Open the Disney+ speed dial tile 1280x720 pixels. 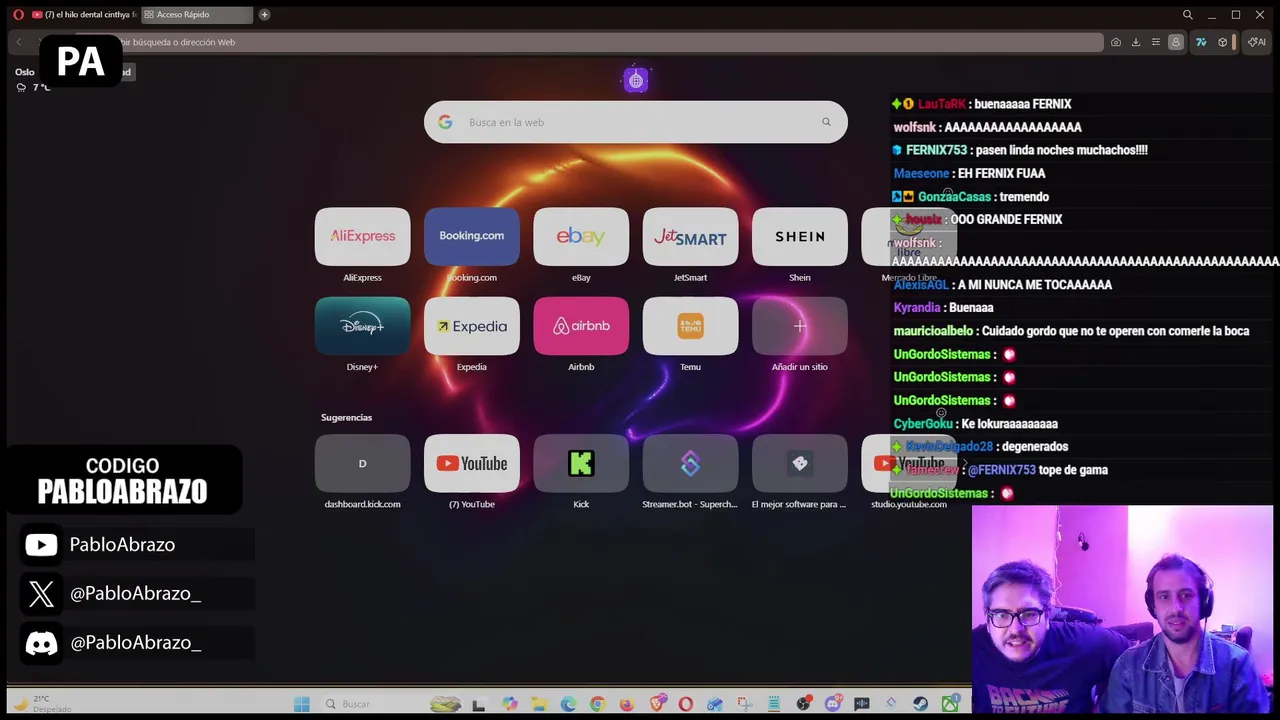(x=362, y=326)
